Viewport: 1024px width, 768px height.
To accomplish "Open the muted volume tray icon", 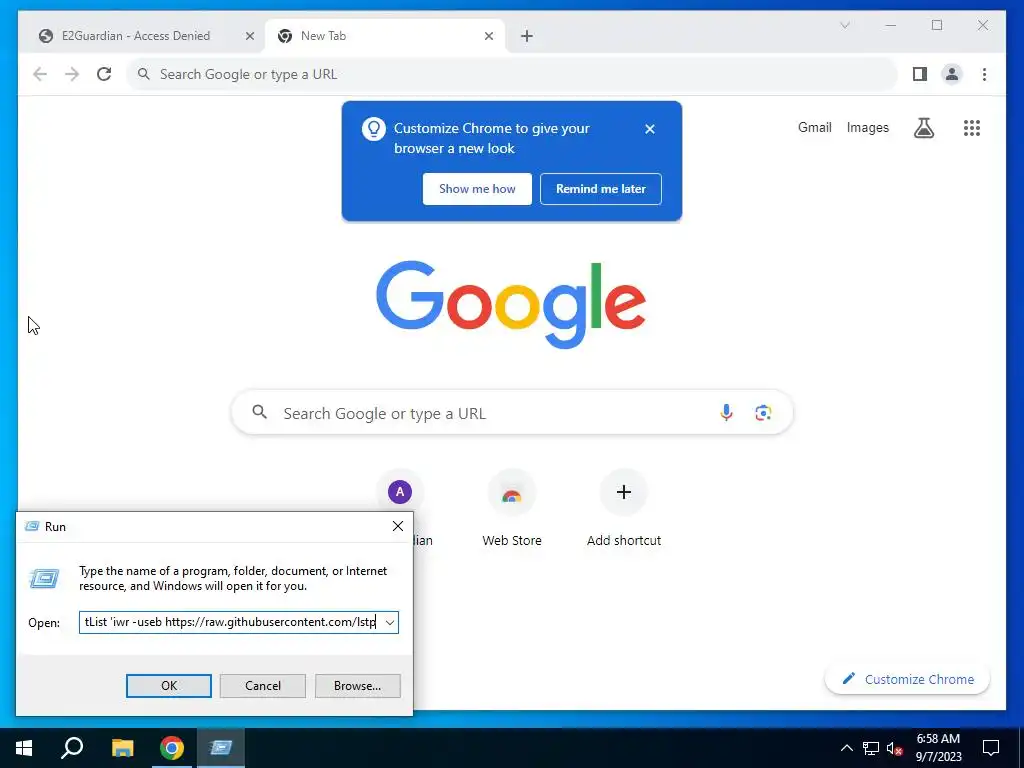I will [895, 748].
